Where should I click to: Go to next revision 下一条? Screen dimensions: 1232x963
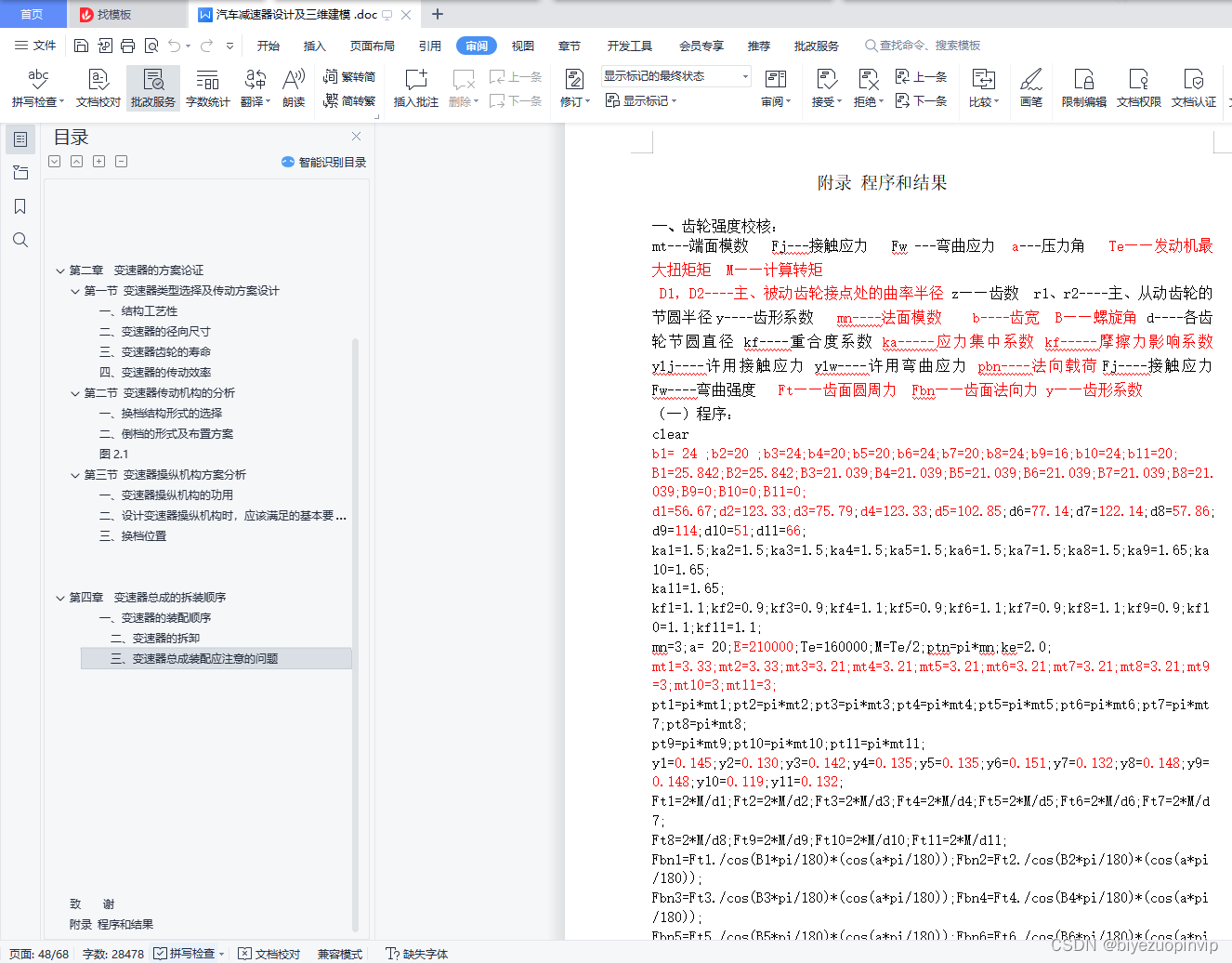coord(921,100)
